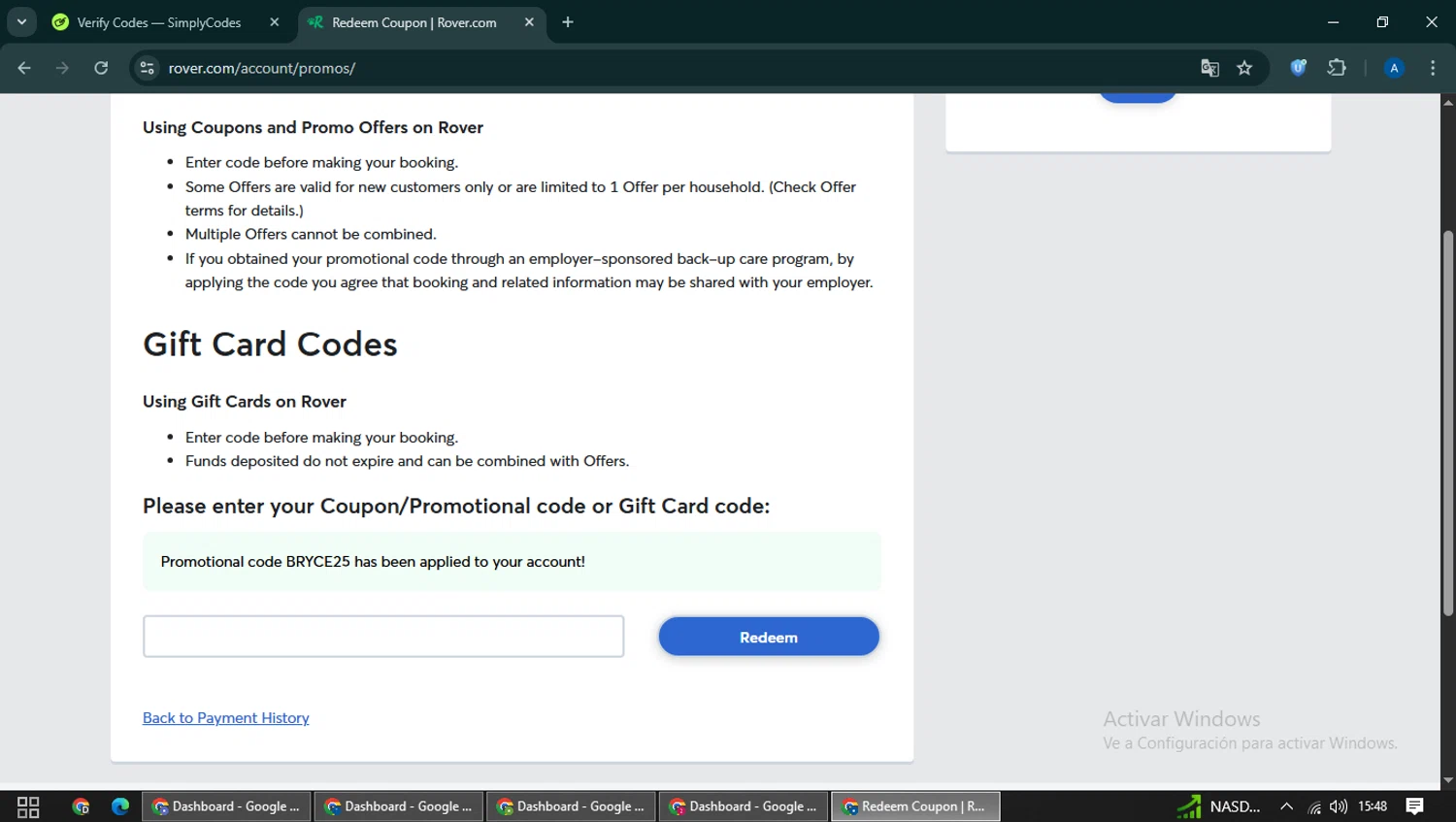Open a new browser tab

(x=568, y=22)
